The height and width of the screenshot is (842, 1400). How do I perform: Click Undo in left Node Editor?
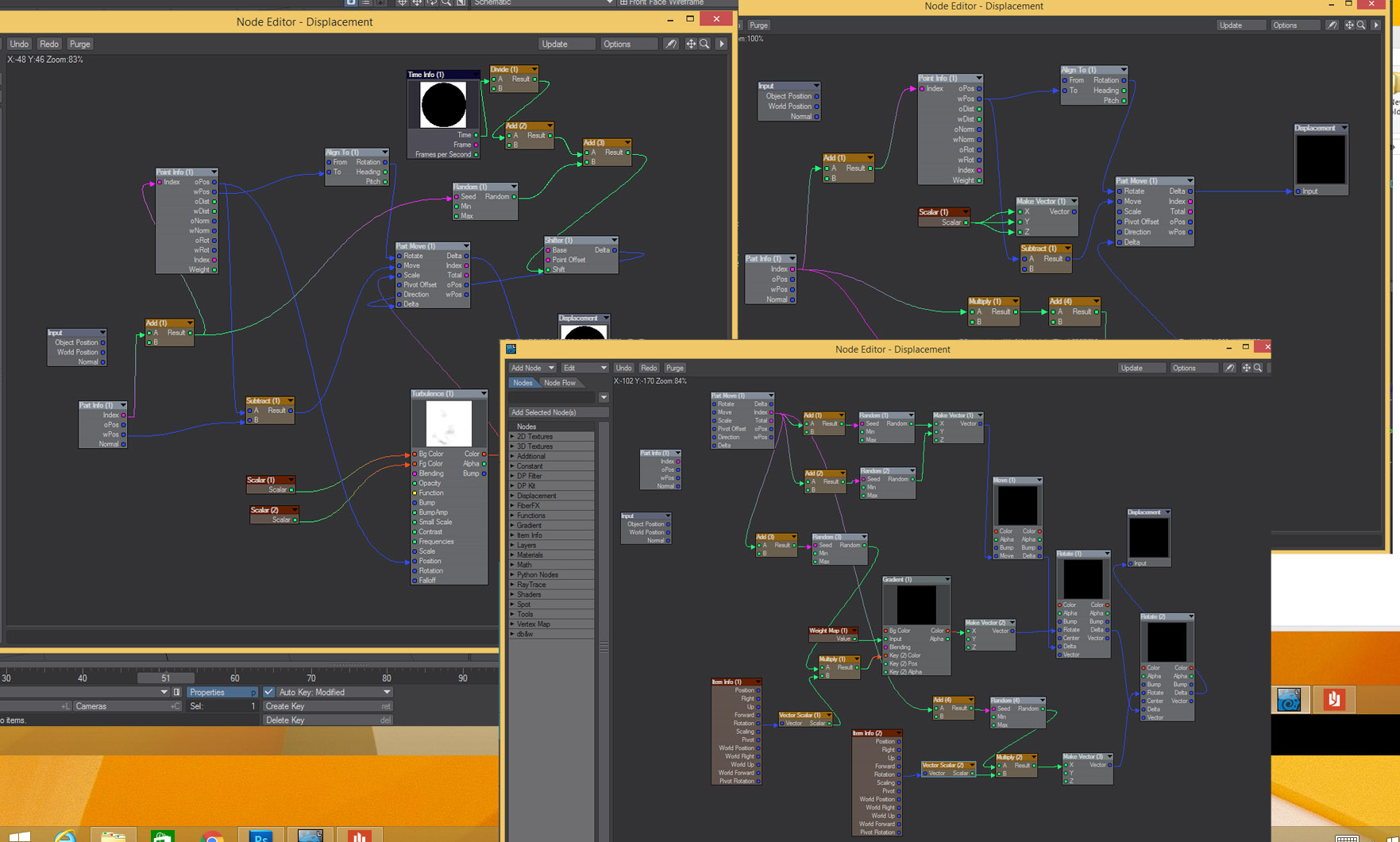click(x=19, y=44)
